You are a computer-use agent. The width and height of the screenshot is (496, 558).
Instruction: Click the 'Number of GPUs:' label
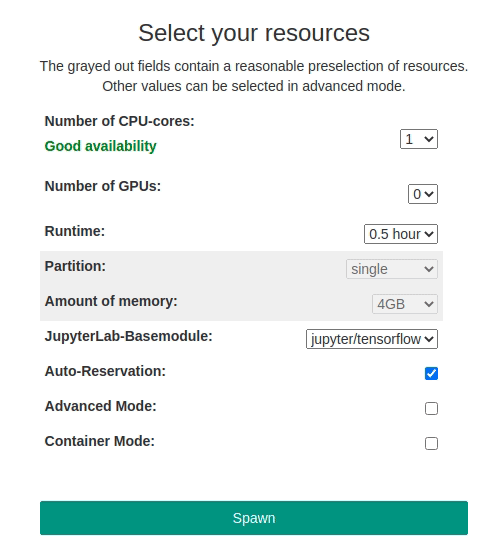pos(103,186)
